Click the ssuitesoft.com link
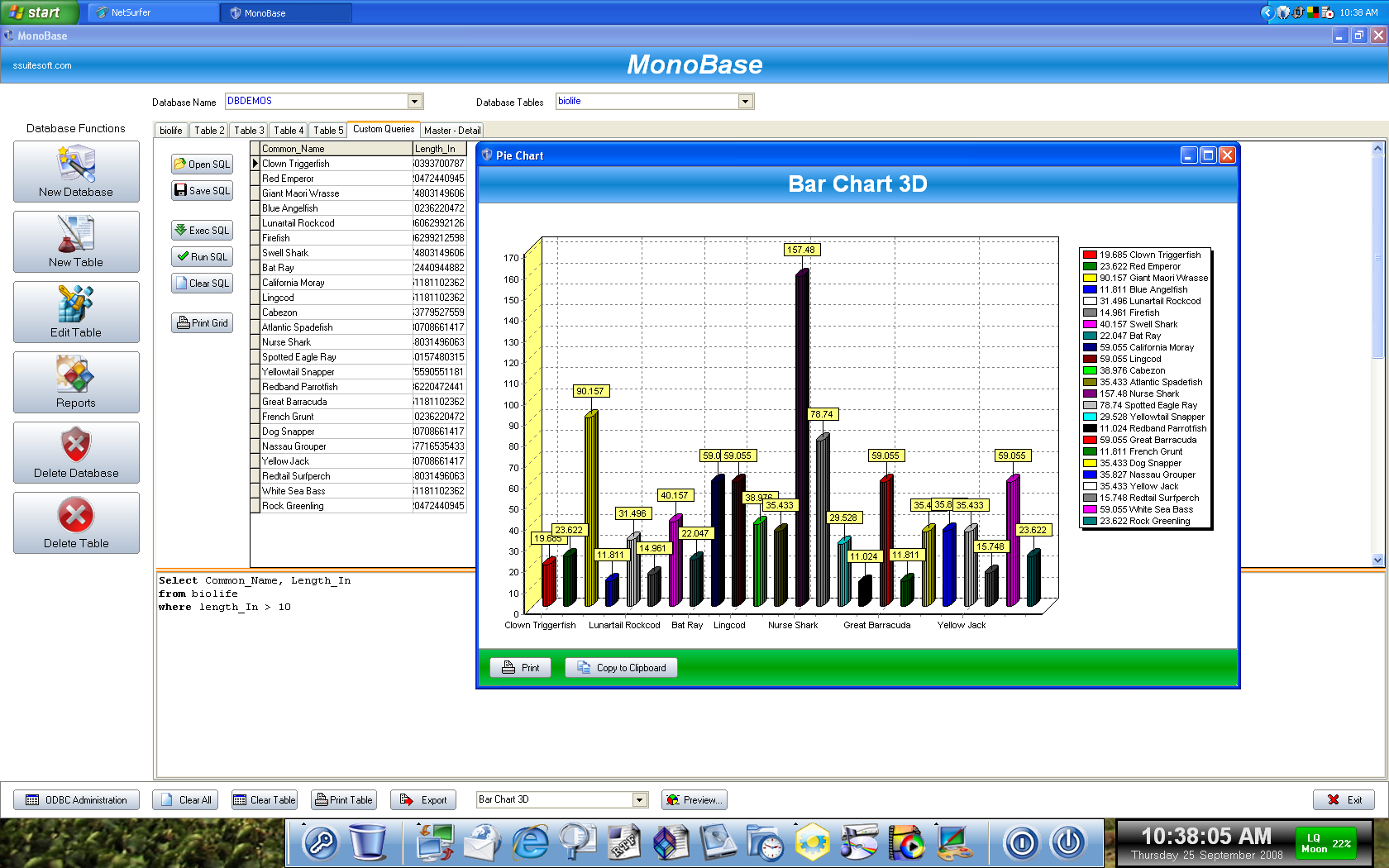Image resolution: width=1389 pixels, height=868 pixels. pyautogui.click(x=42, y=65)
